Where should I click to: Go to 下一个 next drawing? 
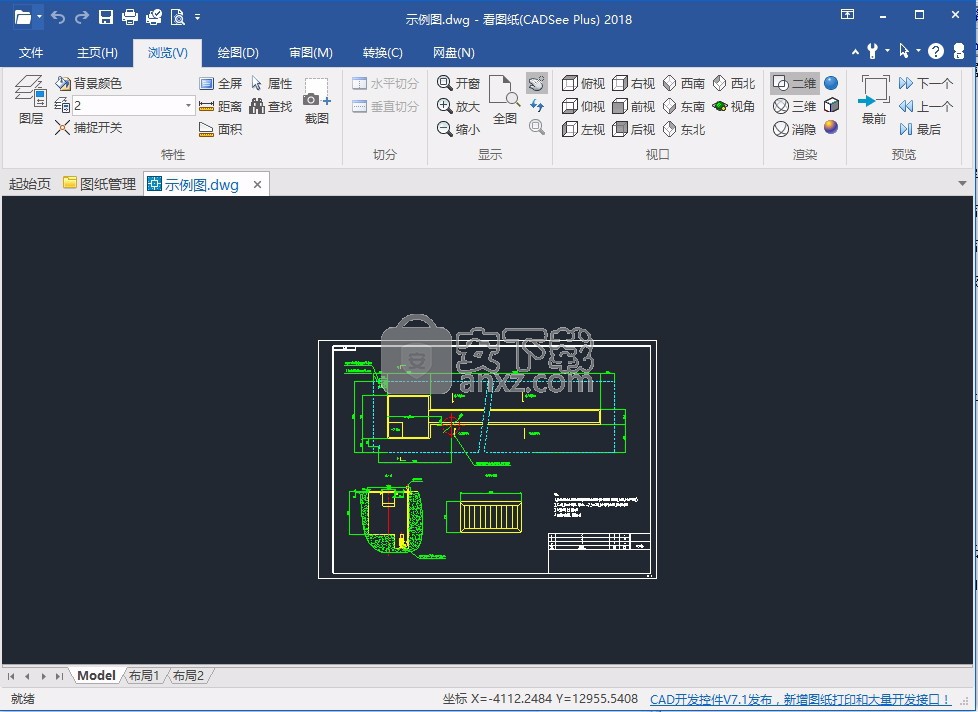tap(926, 83)
